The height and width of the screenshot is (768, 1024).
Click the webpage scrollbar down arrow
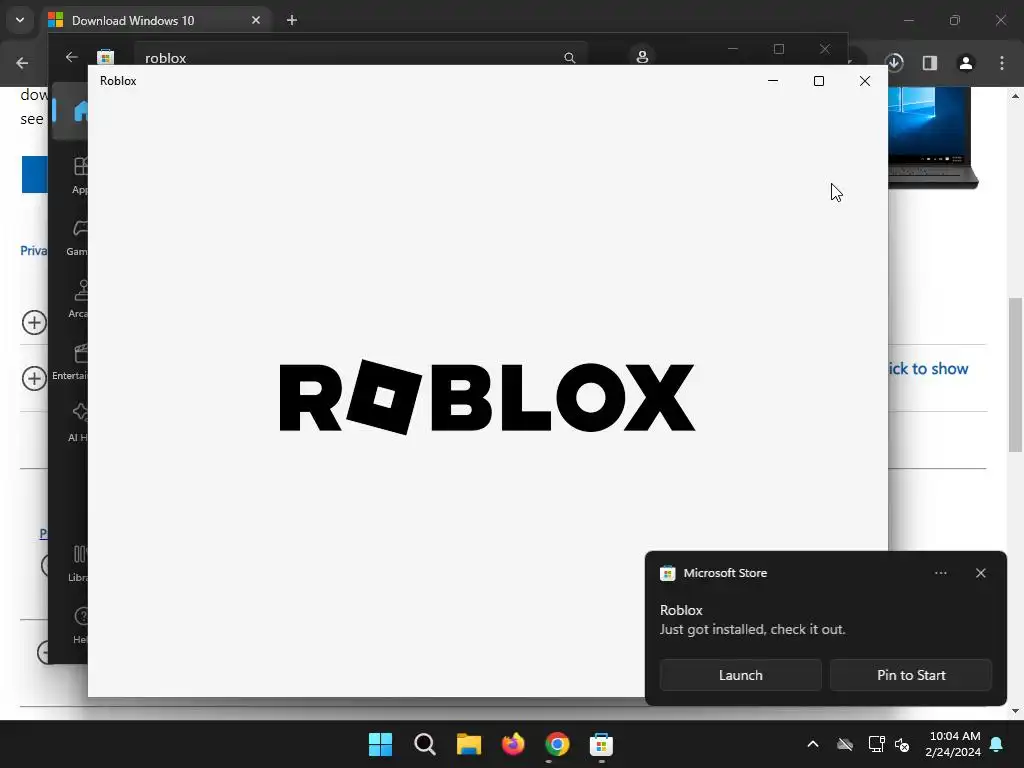1015,711
